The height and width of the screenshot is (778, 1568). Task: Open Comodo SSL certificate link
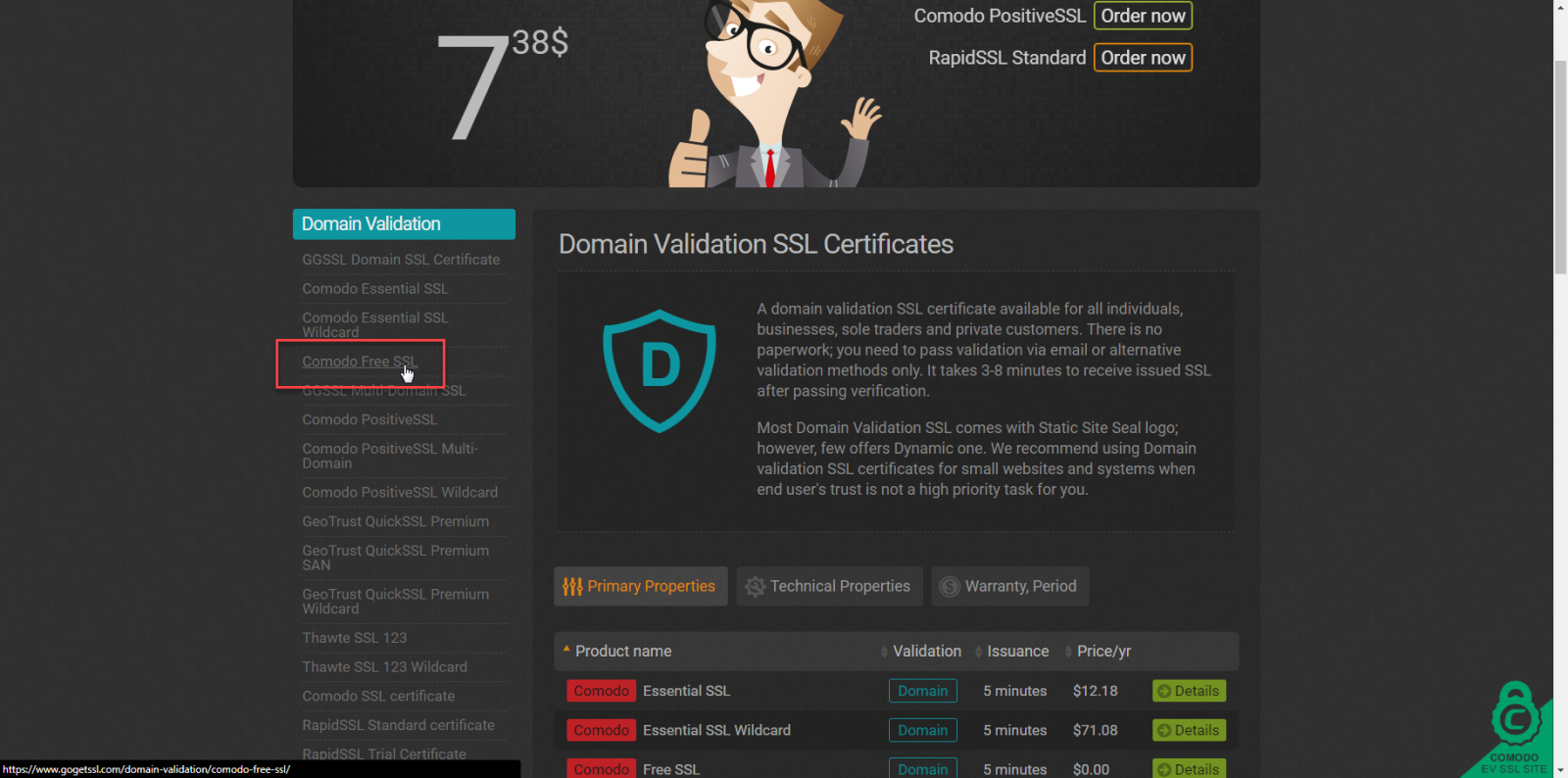[378, 696]
